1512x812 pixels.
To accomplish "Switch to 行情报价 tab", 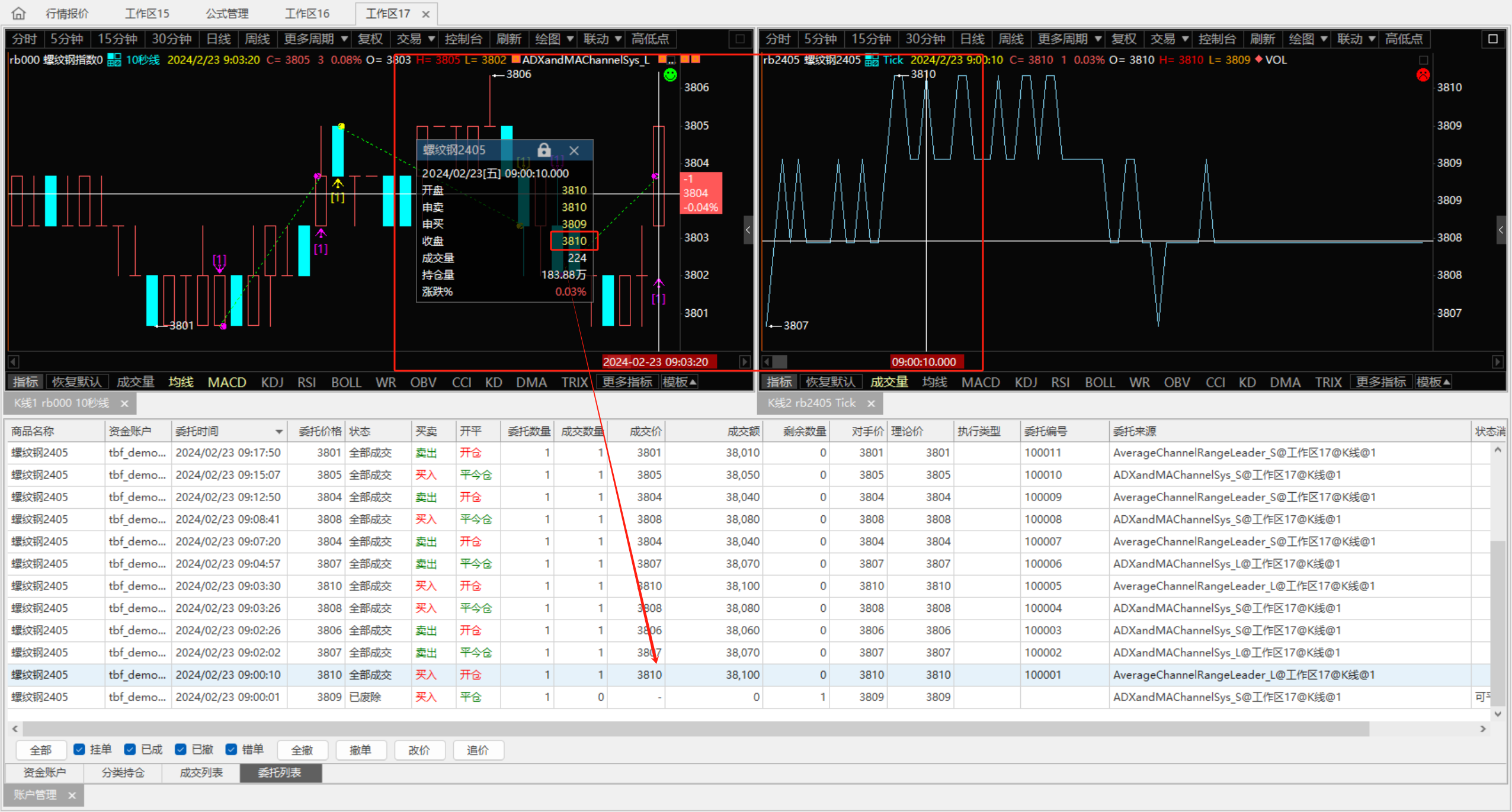I will [x=67, y=13].
